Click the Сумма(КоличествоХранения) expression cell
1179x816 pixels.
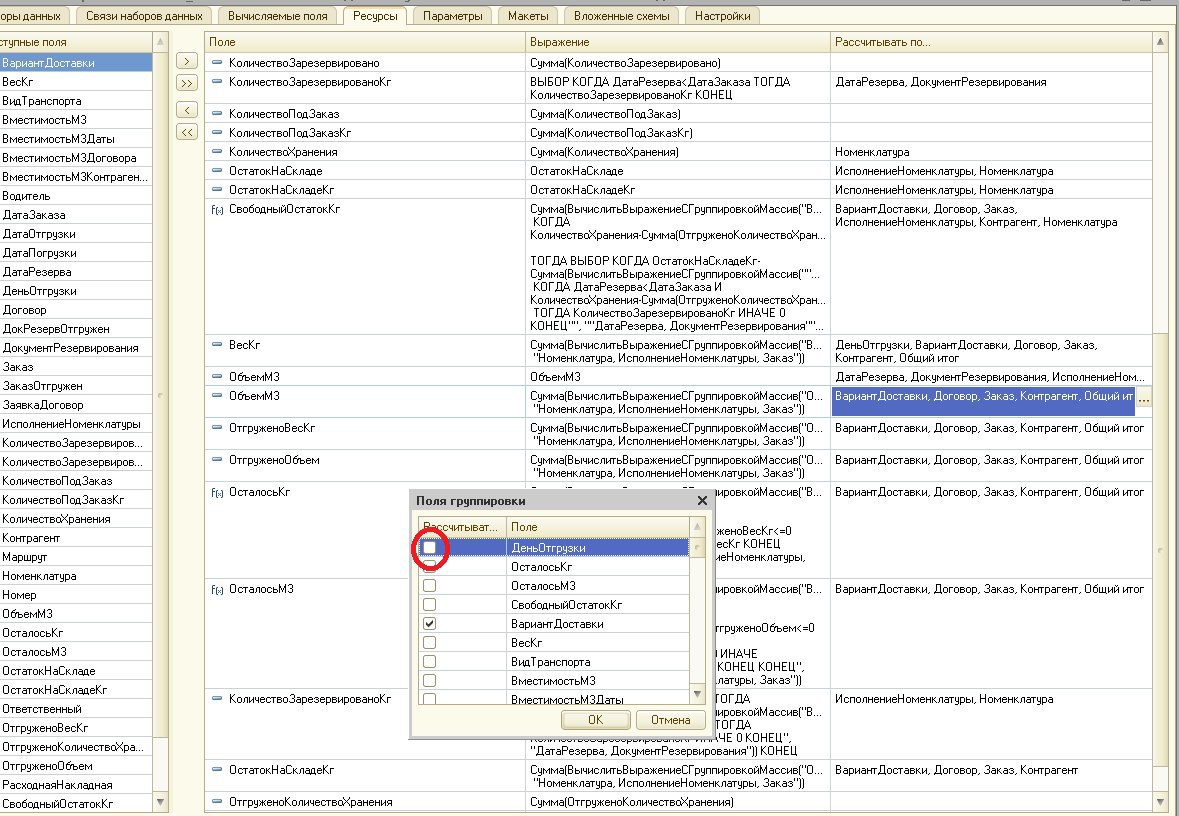677,152
